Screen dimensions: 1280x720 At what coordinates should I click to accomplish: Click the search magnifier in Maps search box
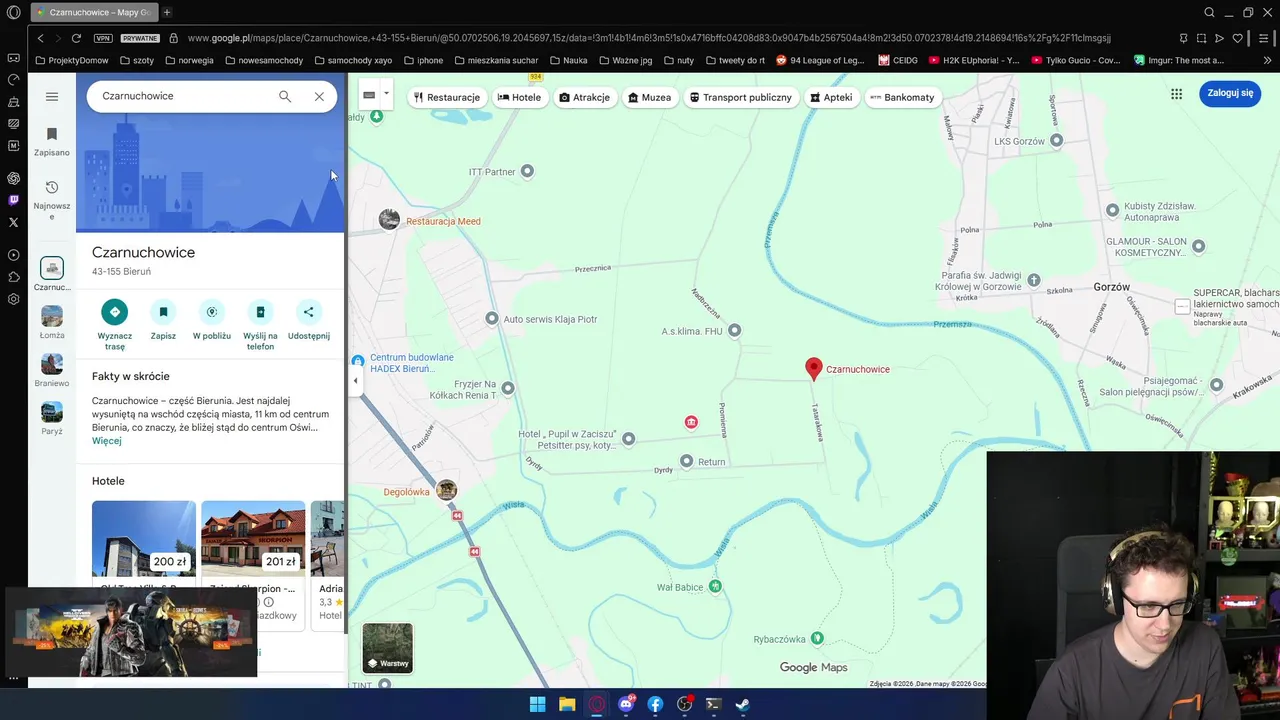pos(285,96)
